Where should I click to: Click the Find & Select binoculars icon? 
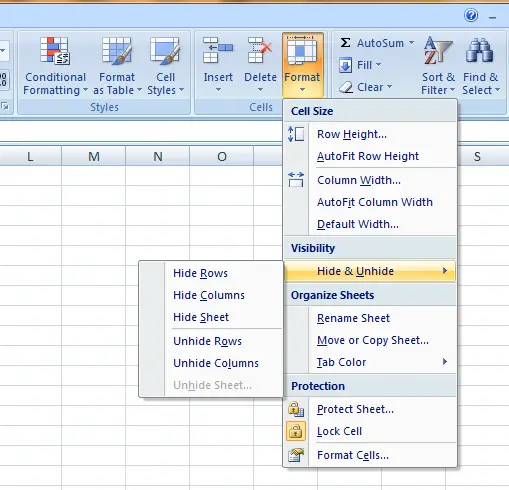479,51
